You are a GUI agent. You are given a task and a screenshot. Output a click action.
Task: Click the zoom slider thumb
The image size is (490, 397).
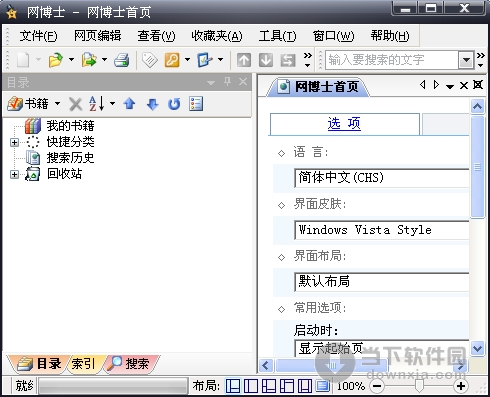tap(419, 386)
